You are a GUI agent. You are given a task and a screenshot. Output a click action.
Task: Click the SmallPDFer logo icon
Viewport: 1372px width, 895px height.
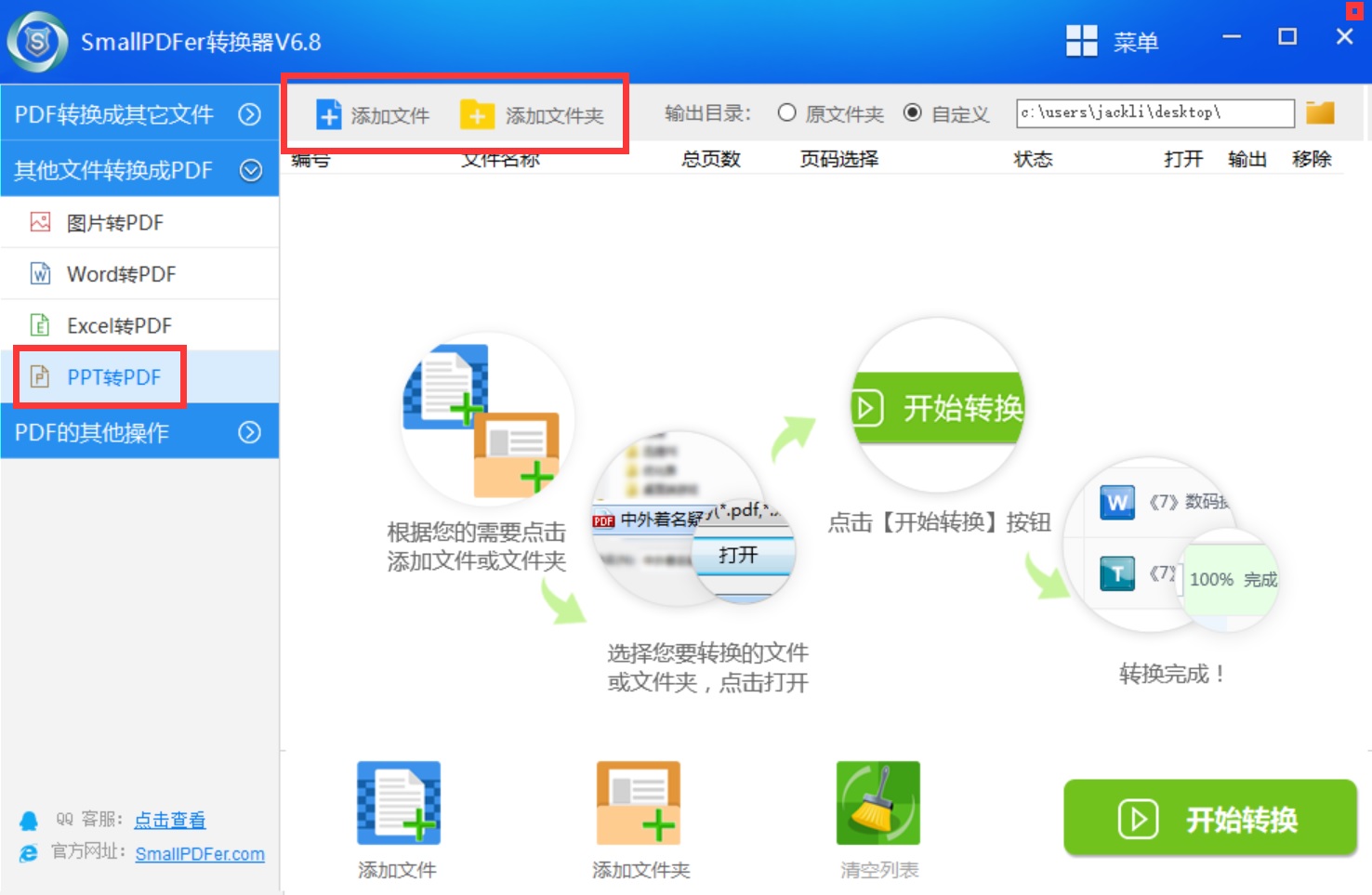pyautogui.click(x=37, y=42)
